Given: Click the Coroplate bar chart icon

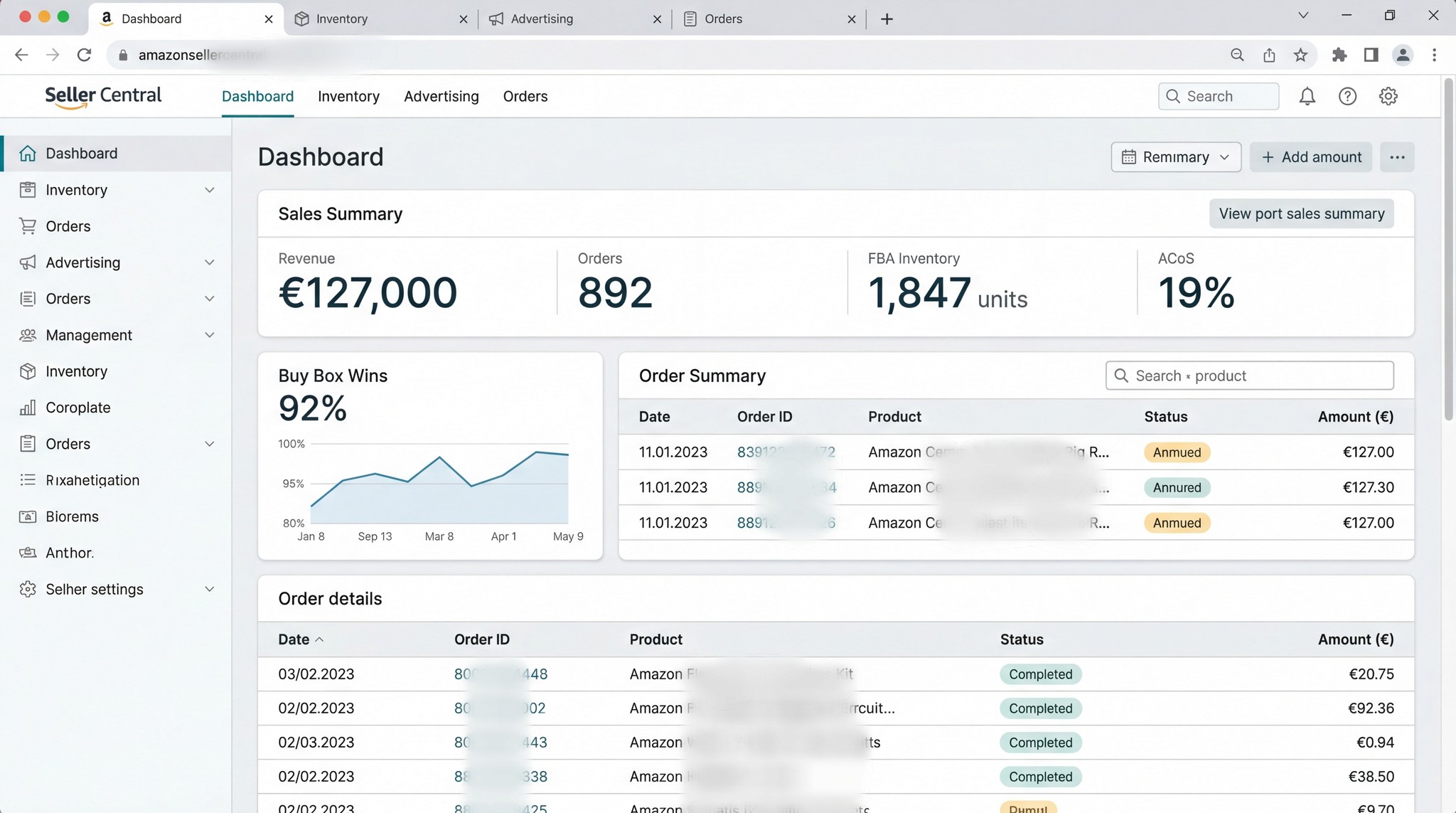Looking at the screenshot, I should click(x=28, y=408).
